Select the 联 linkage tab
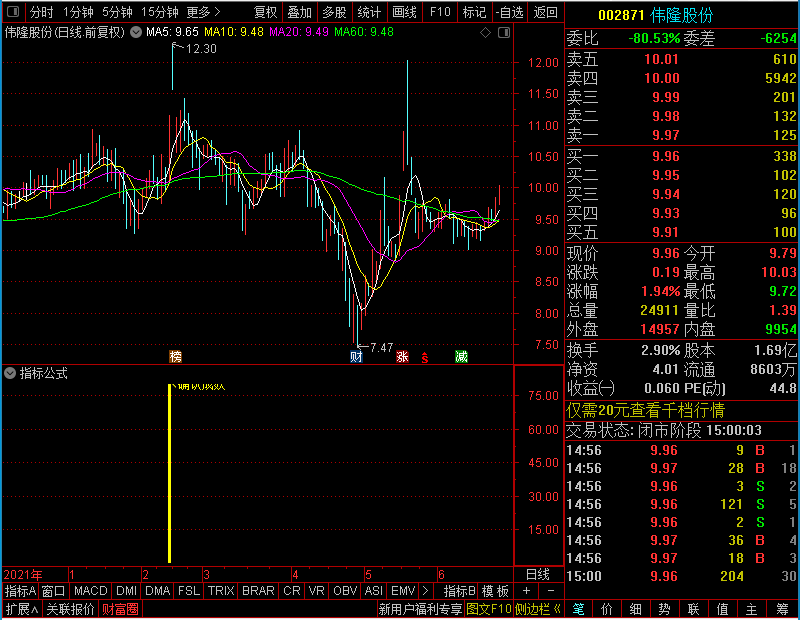The width and height of the screenshot is (800, 620). 693,609
